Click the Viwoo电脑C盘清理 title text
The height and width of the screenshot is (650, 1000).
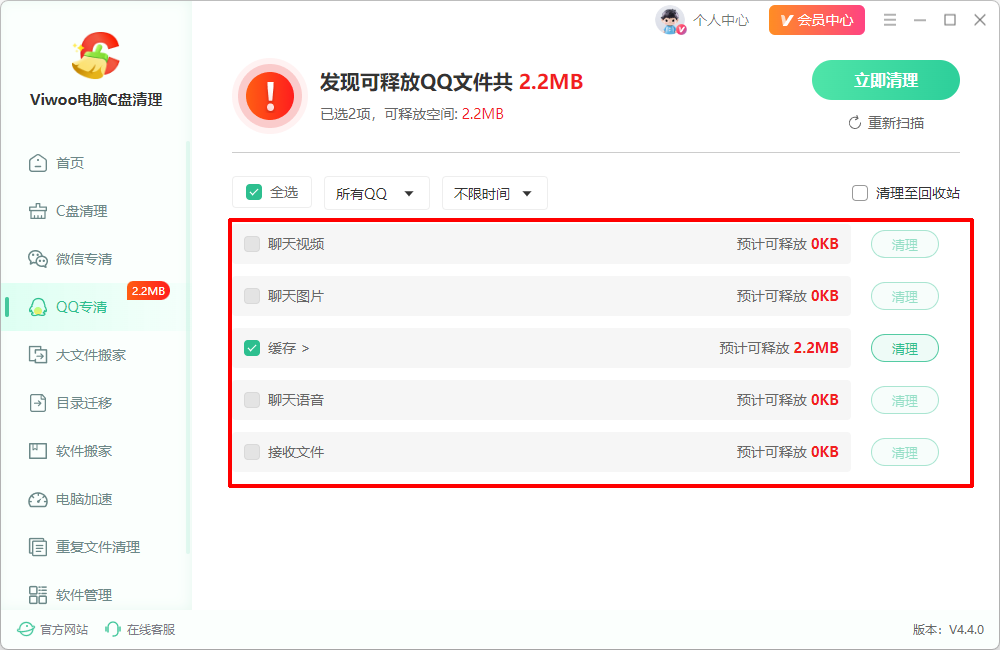click(x=96, y=100)
